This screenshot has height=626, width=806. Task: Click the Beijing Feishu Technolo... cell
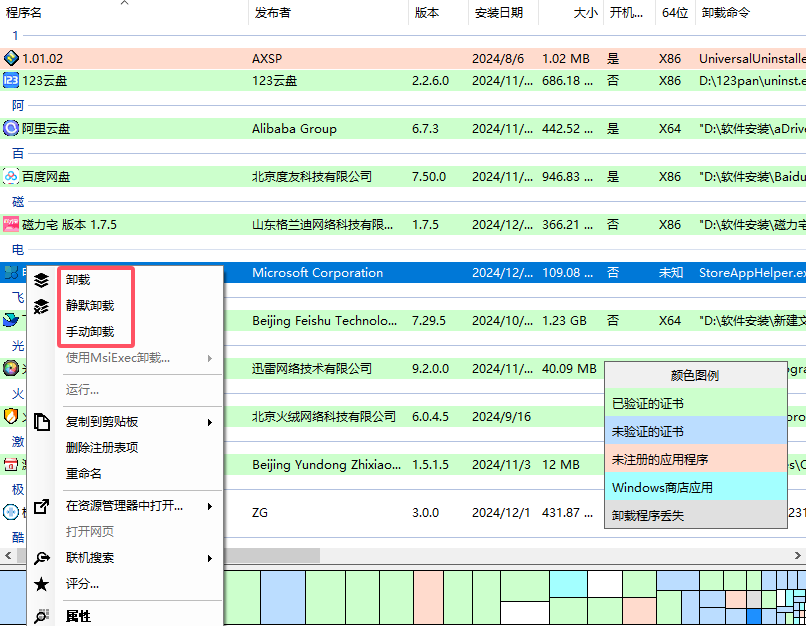pos(324,321)
